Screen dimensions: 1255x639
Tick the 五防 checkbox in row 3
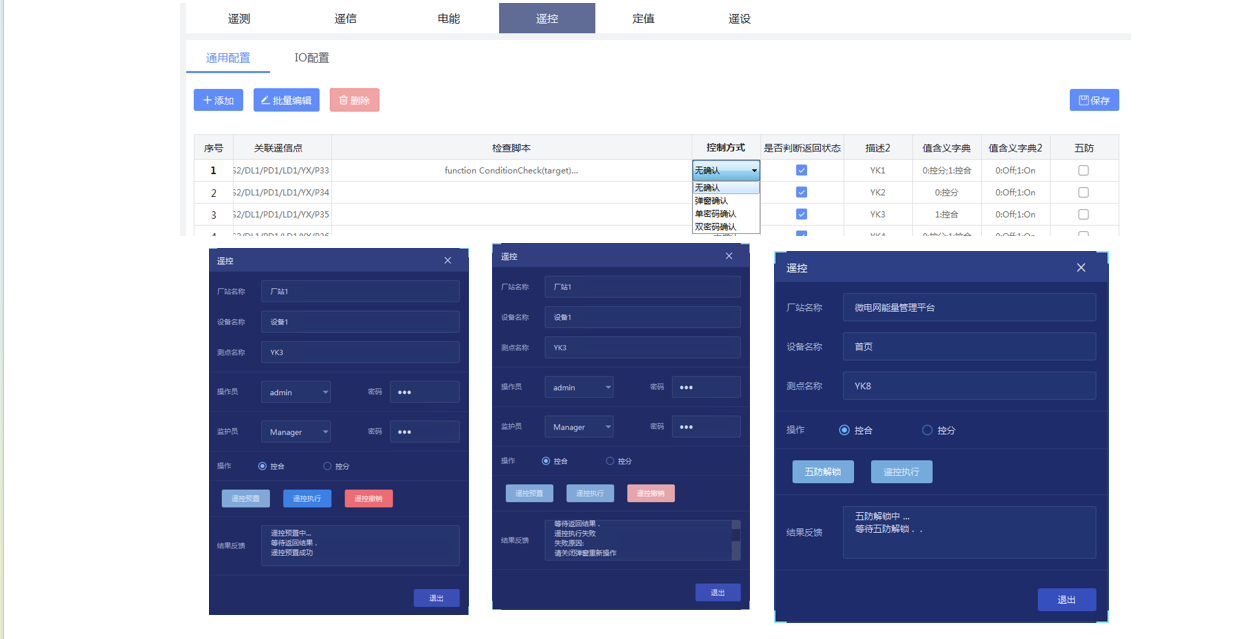[x=1083, y=214]
